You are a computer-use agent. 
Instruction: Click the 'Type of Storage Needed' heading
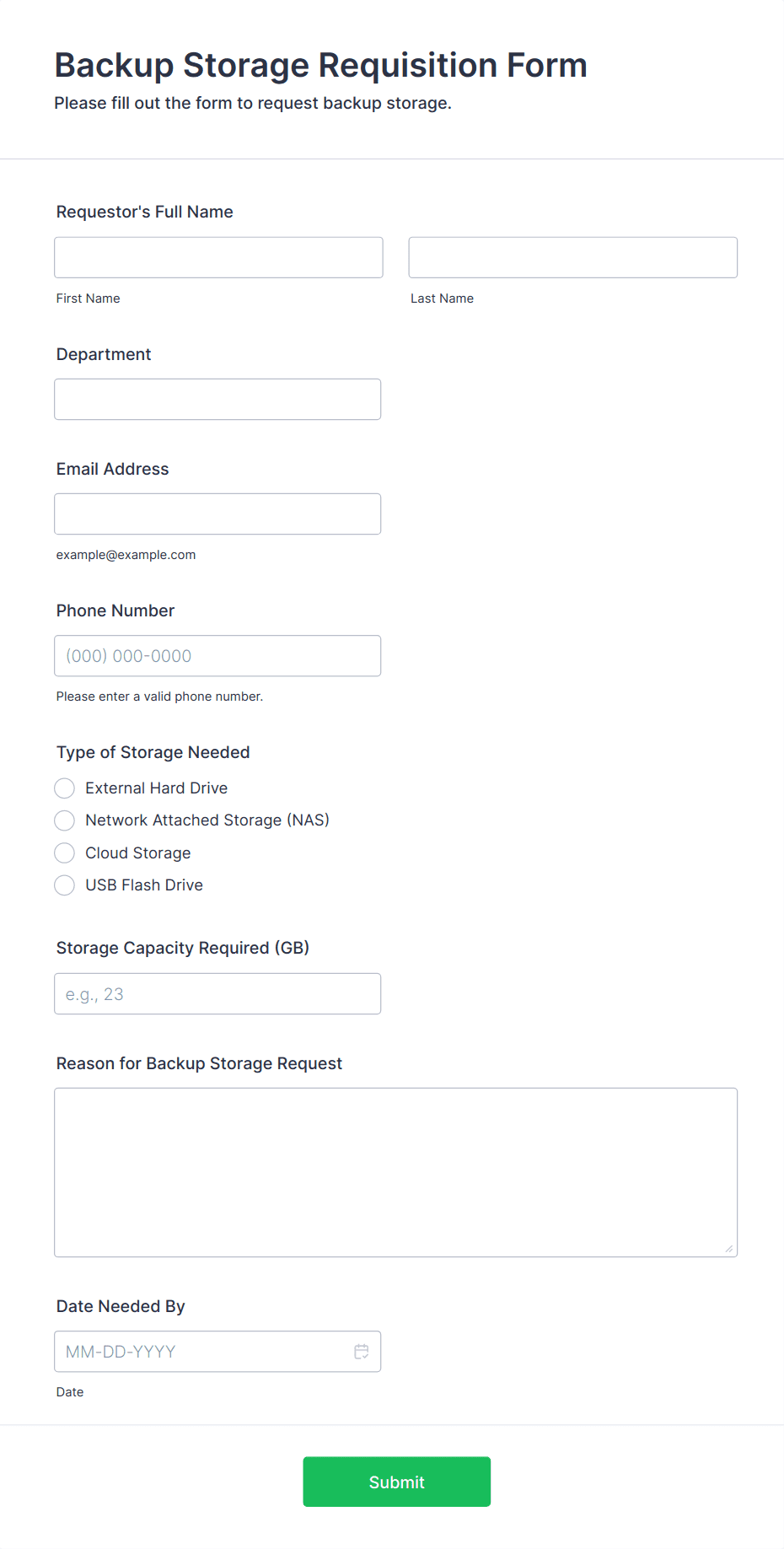coord(153,752)
